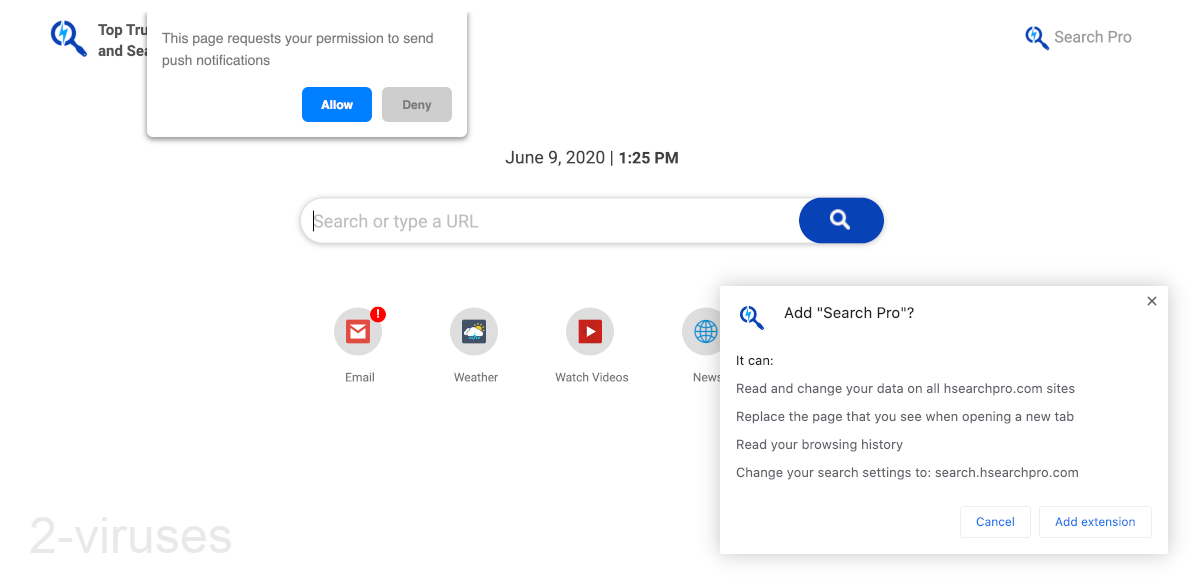The image size is (1200, 585).
Task: Click the 1:25 PM time display
Action: [x=648, y=157]
